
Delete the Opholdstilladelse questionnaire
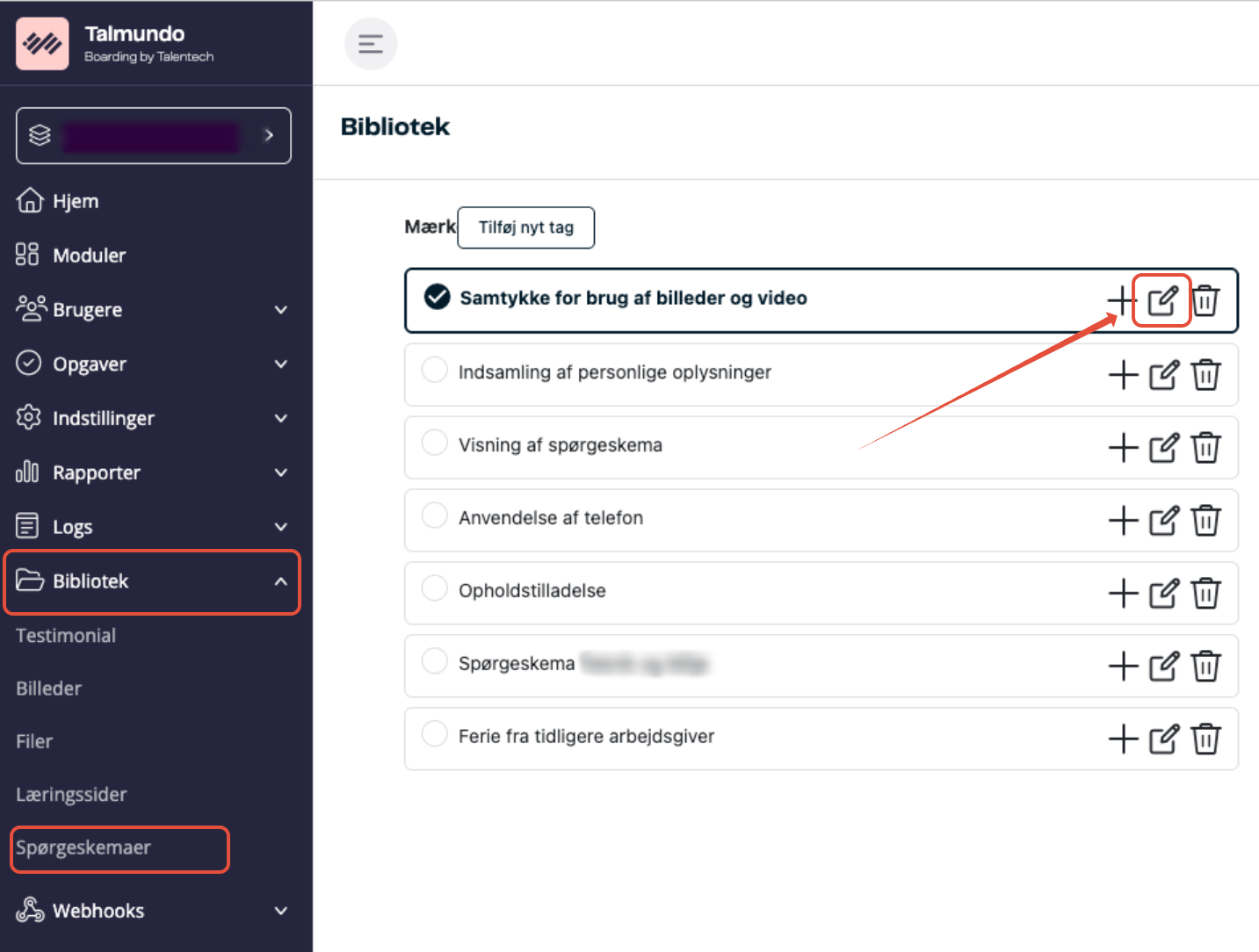[x=1205, y=594]
